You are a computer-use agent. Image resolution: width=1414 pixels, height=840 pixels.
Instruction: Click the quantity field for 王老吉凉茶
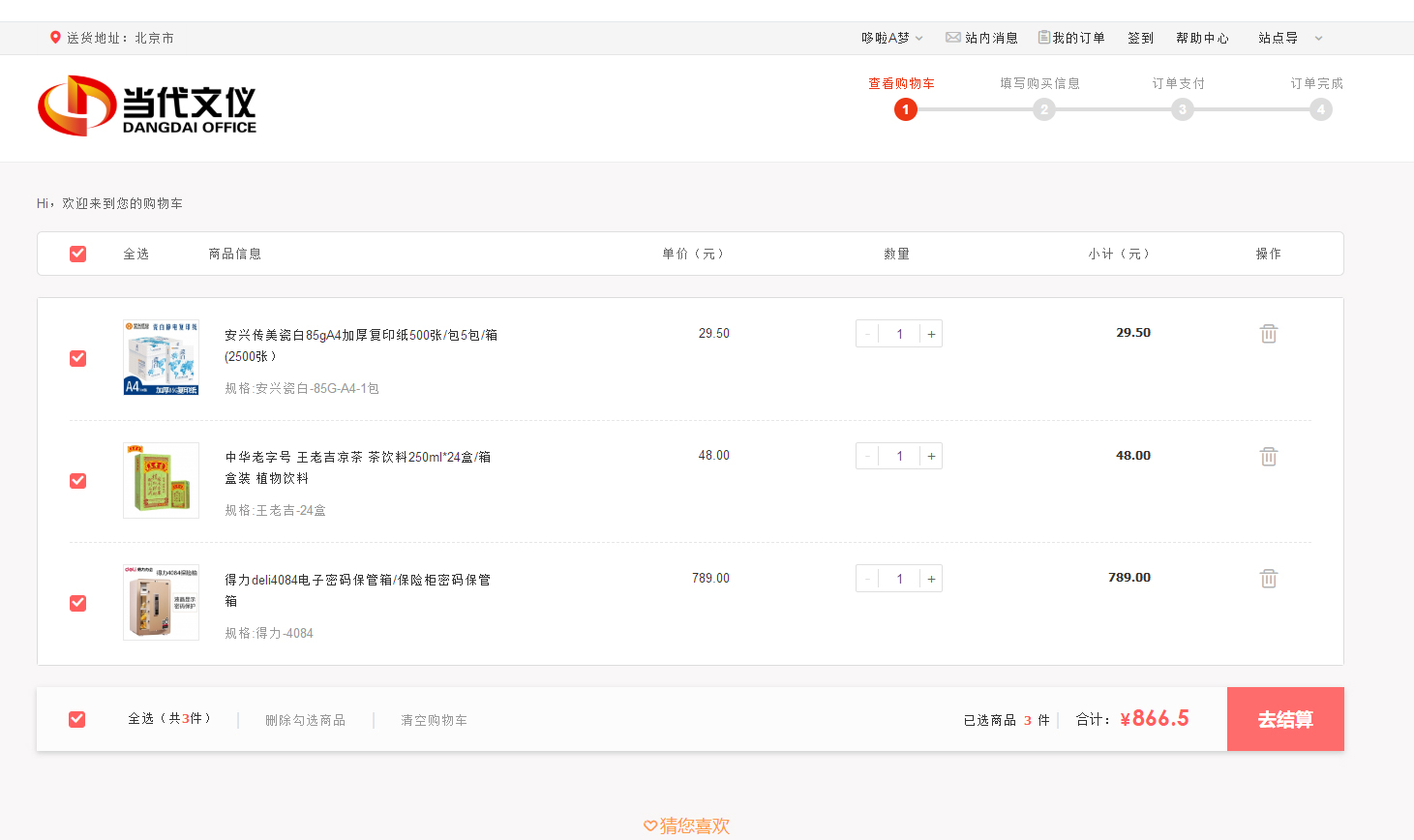(x=899, y=456)
